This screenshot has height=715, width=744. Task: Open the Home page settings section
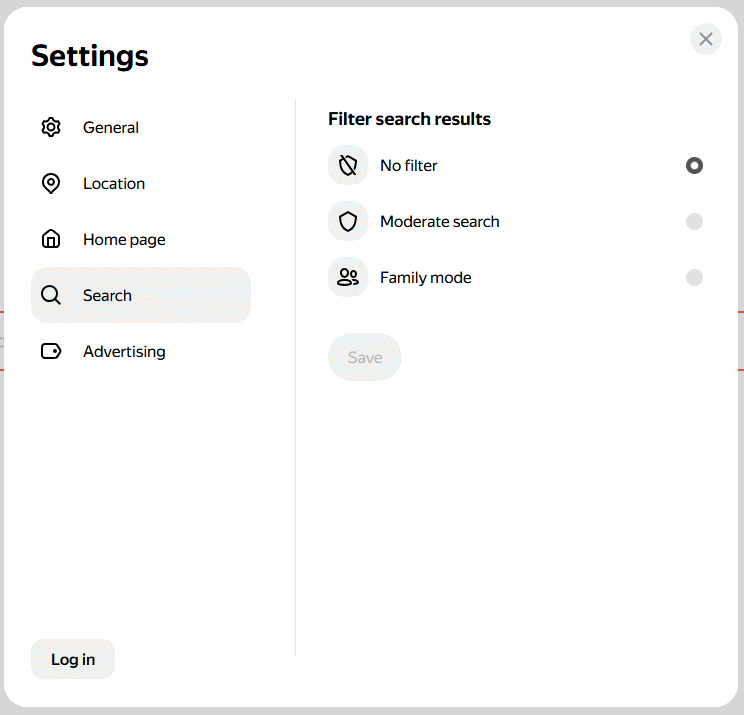point(141,239)
